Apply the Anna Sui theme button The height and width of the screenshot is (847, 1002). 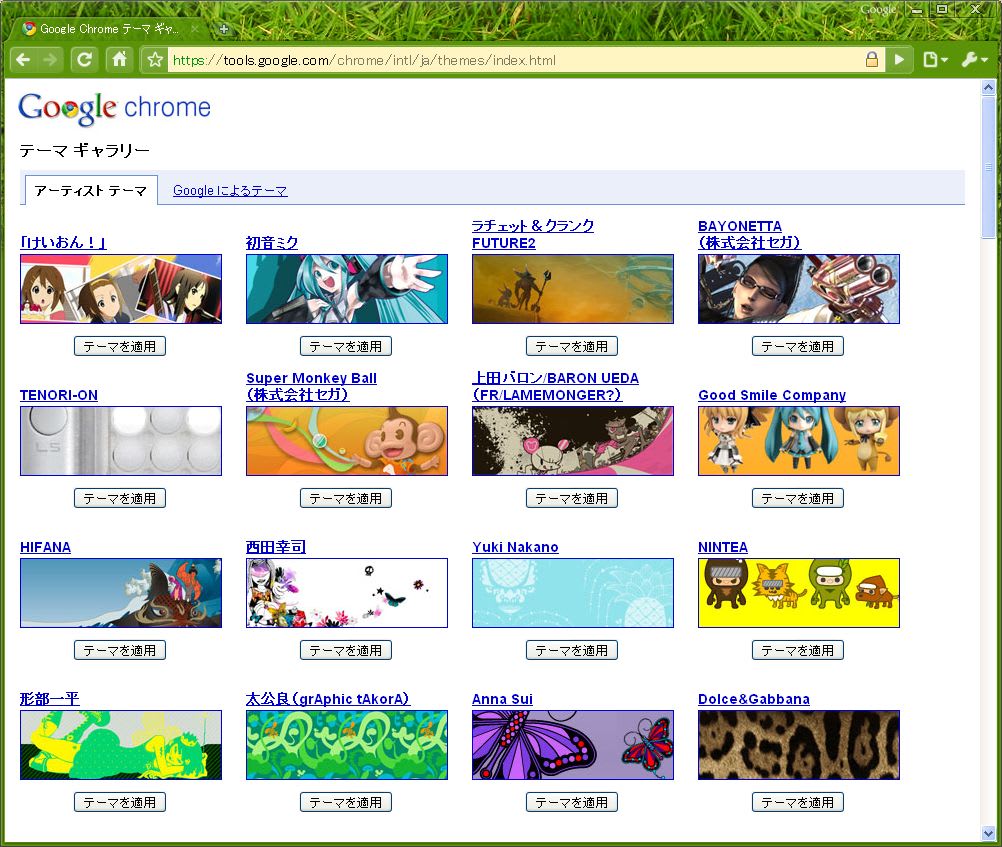tap(572, 803)
